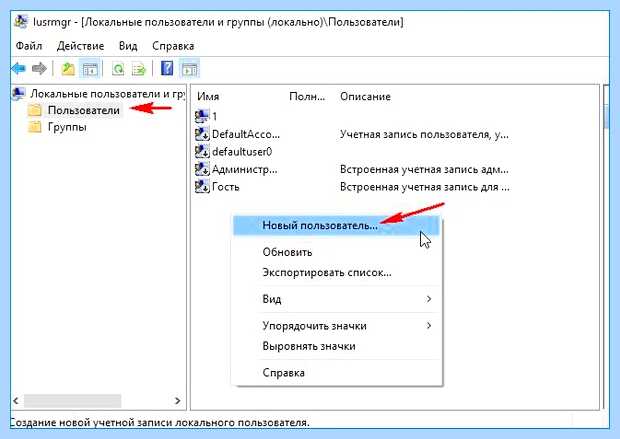Click left scroll arrow in tree pane
Image resolution: width=620 pixels, height=439 pixels.
[16, 401]
